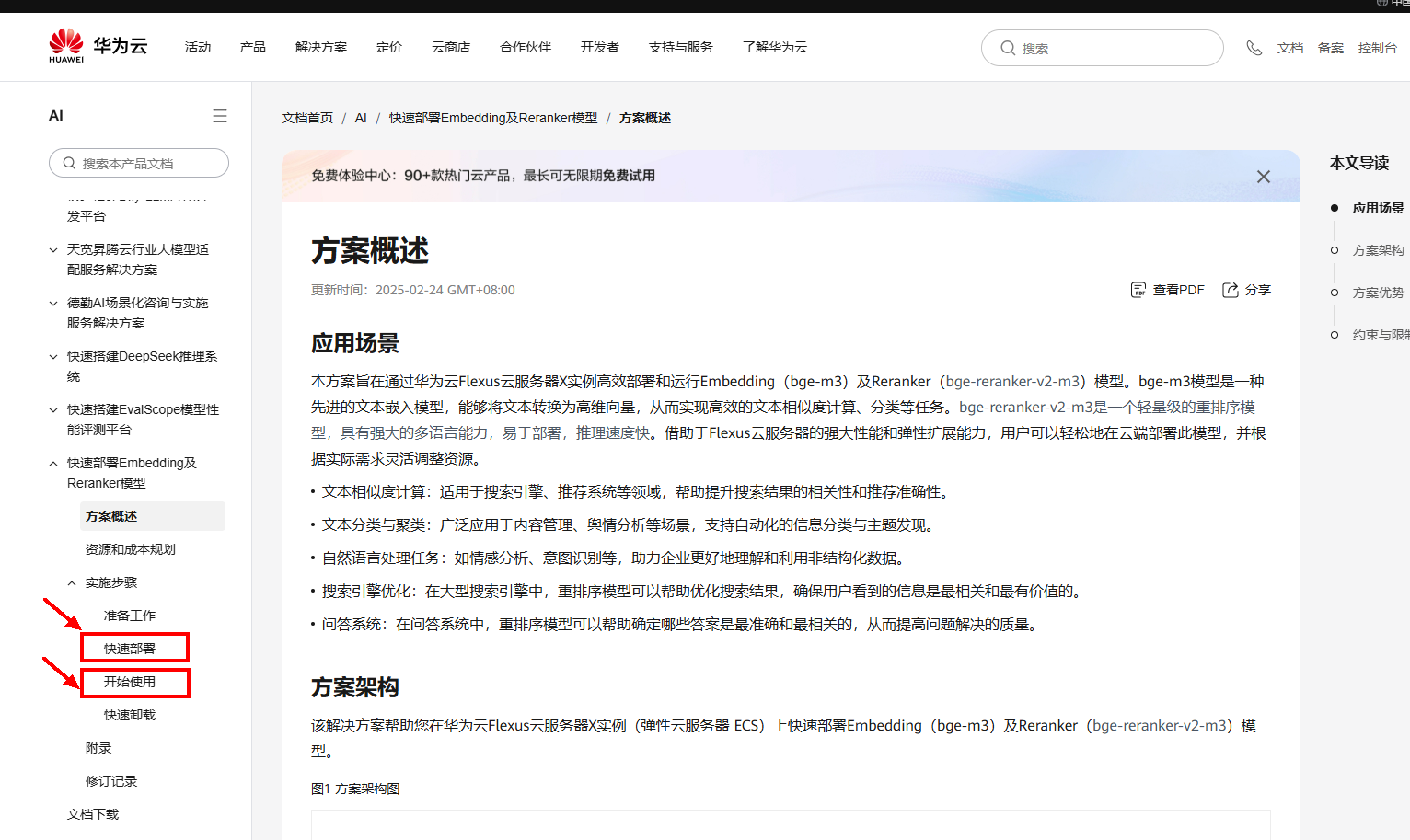Image resolution: width=1410 pixels, height=840 pixels.
Task: Collapse the 快速部署Embedding及Reranker模型 section
Action: pyautogui.click(x=53, y=463)
